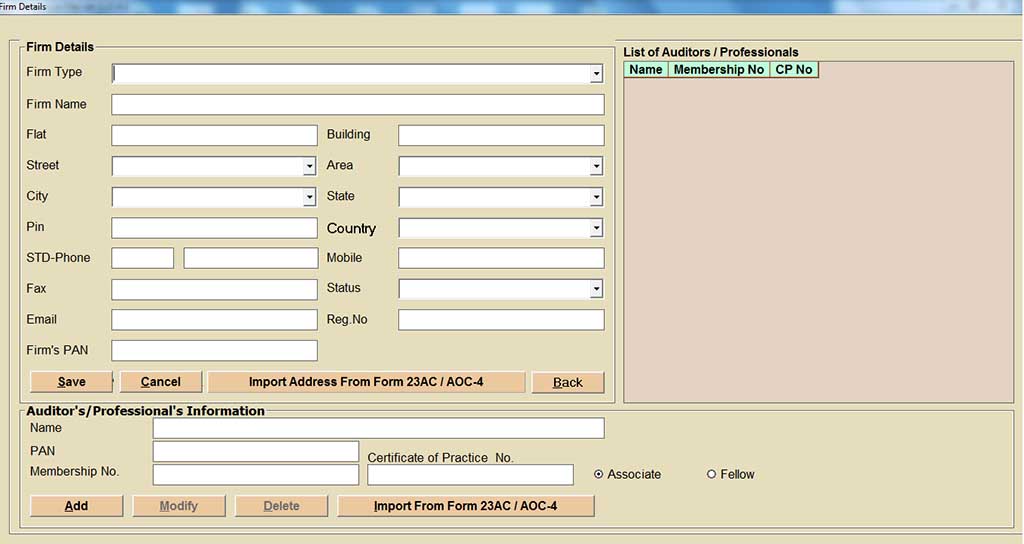This screenshot has height=544, width=1024.
Task: Click the CP No column header
Action: (794, 70)
